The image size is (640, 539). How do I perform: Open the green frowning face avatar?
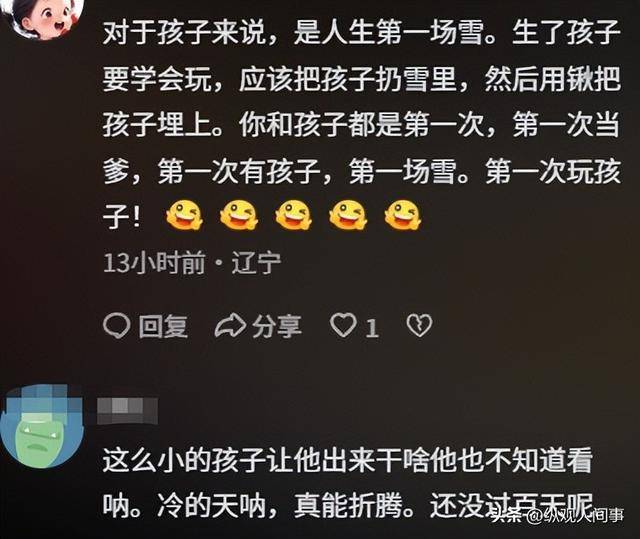(41, 426)
